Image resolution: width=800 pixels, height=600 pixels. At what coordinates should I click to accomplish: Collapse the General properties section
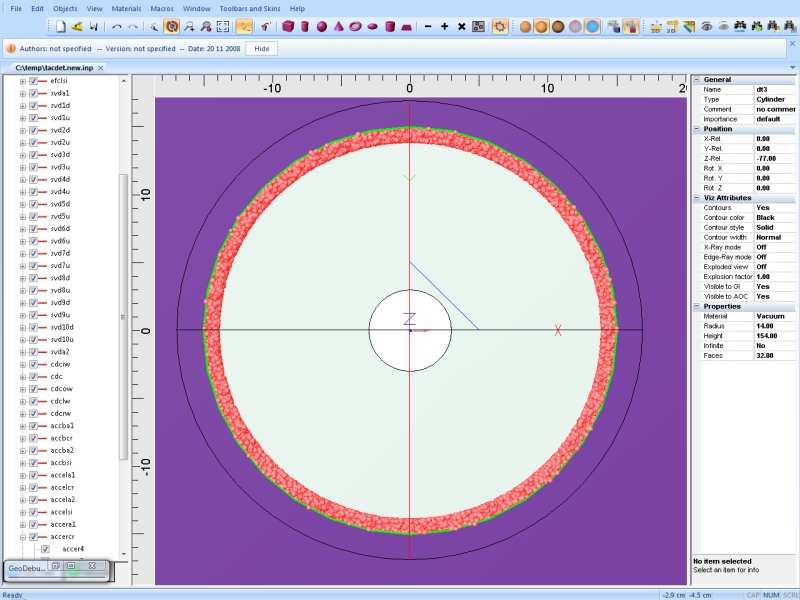click(x=697, y=80)
